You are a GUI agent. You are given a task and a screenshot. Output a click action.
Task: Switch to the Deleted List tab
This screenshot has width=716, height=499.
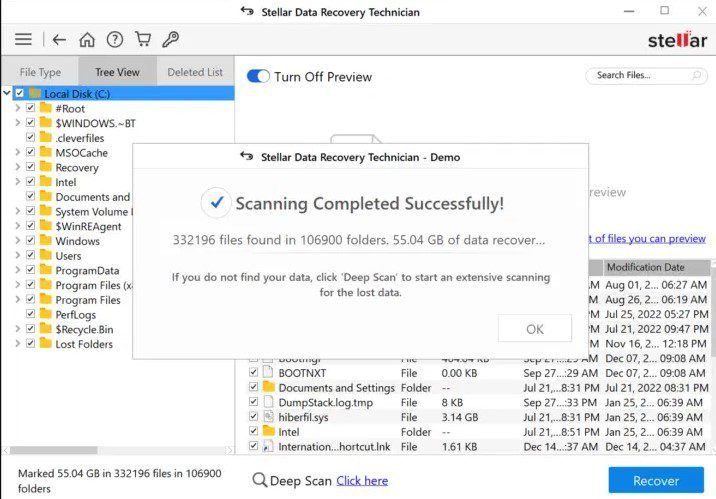tap(195, 72)
